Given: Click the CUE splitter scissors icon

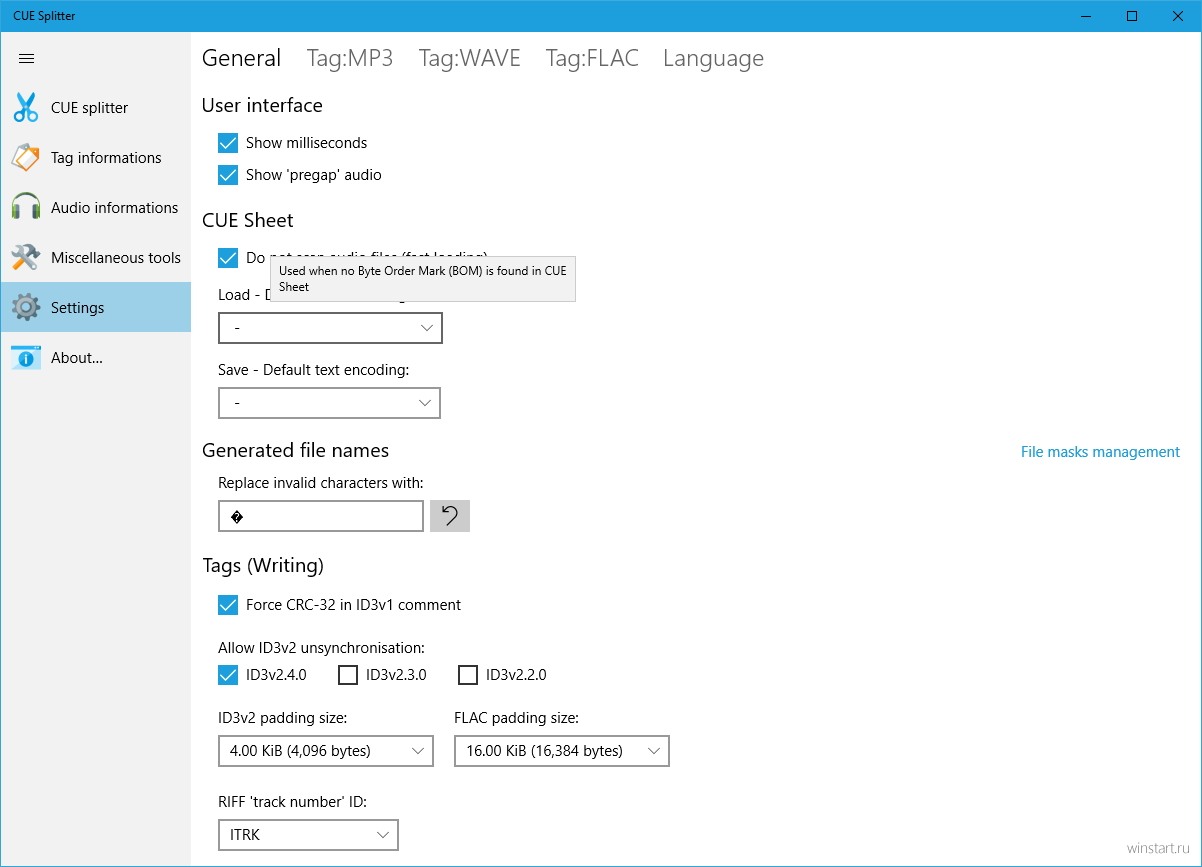Looking at the screenshot, I should pos(26,108).
